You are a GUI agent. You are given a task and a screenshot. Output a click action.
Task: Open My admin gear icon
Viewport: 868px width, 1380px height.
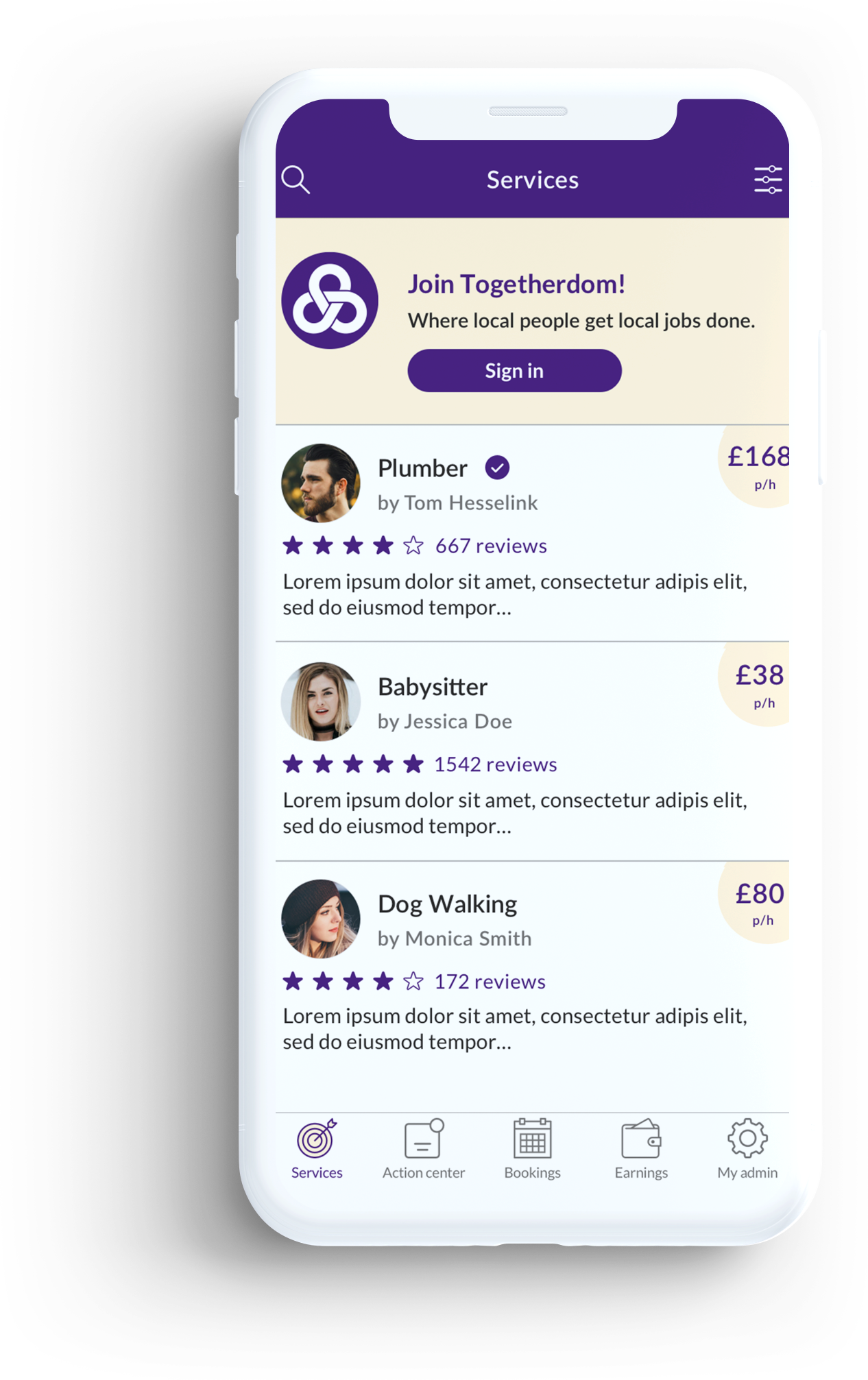tap(747, 1138)
